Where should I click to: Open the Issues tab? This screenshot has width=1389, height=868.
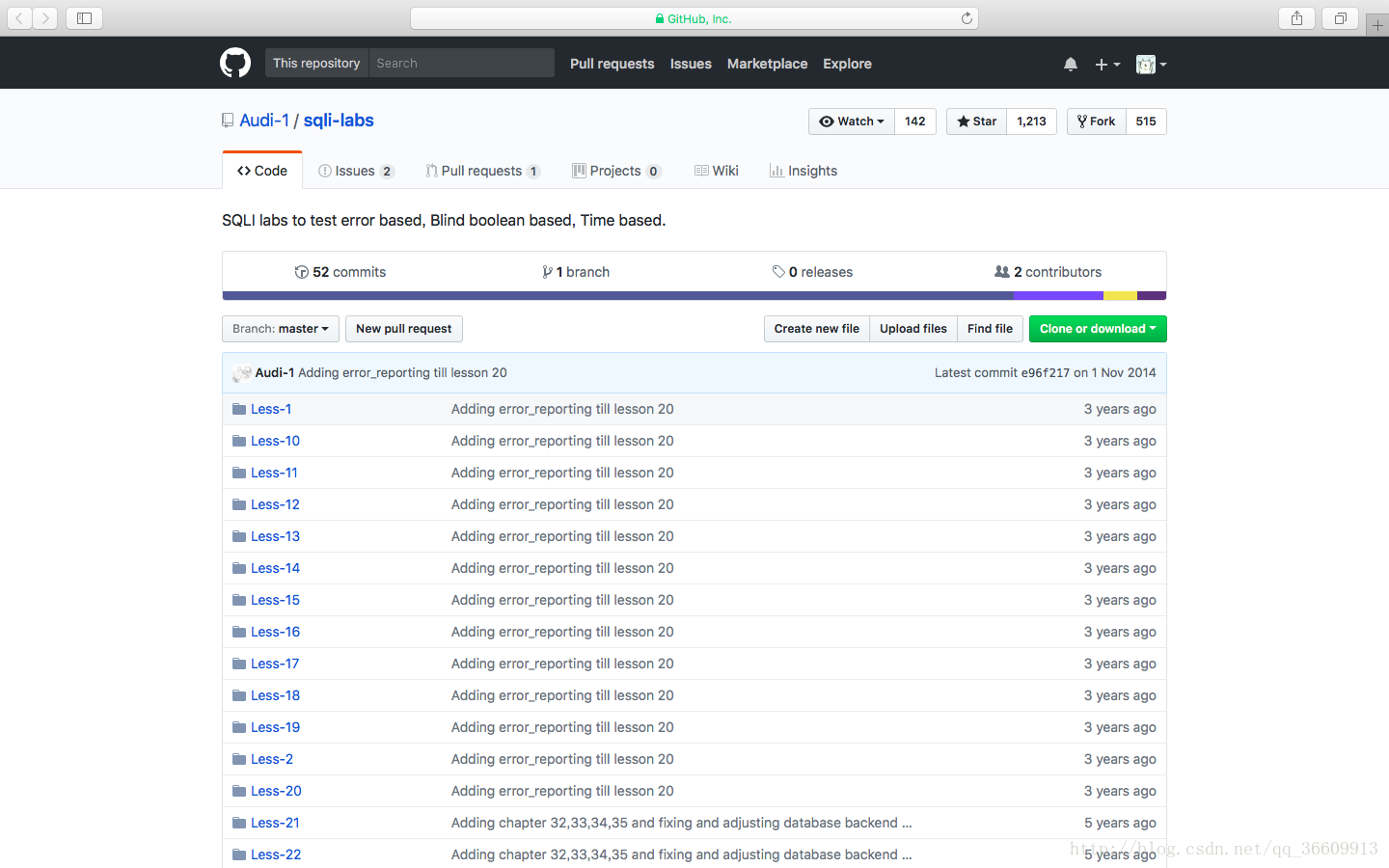356,171
